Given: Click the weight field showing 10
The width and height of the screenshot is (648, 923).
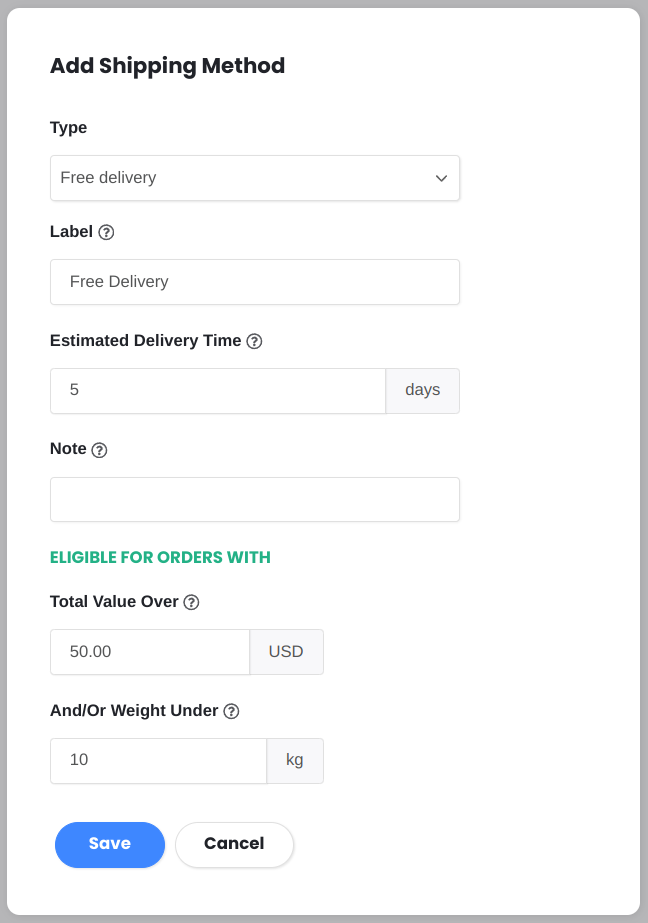Looking at the screenshot, I should [x=158, y=761].
